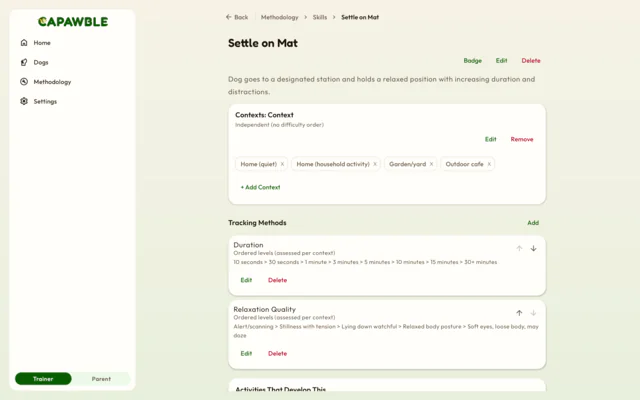Edit the Settle on Mat skill

pos(501,60)
